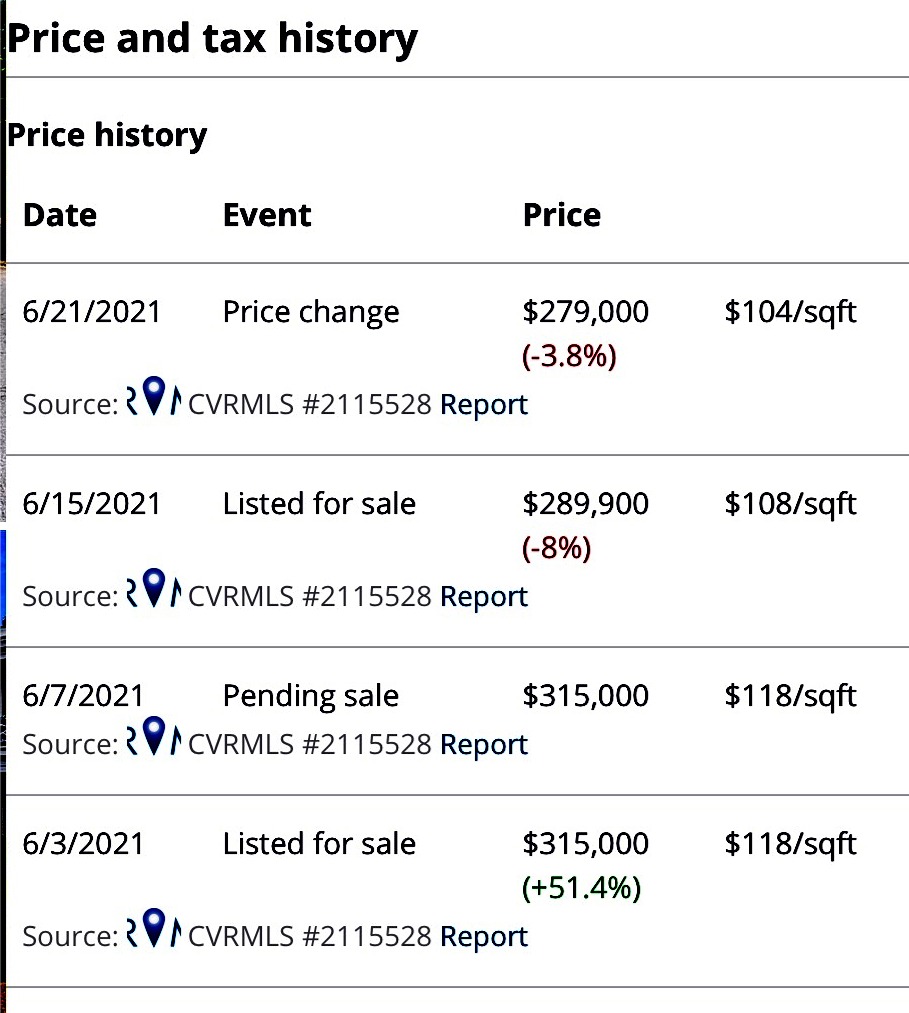The image size is (909, 1013).
Task: Click the Price and tax history heading
Action: pos(213,39)
